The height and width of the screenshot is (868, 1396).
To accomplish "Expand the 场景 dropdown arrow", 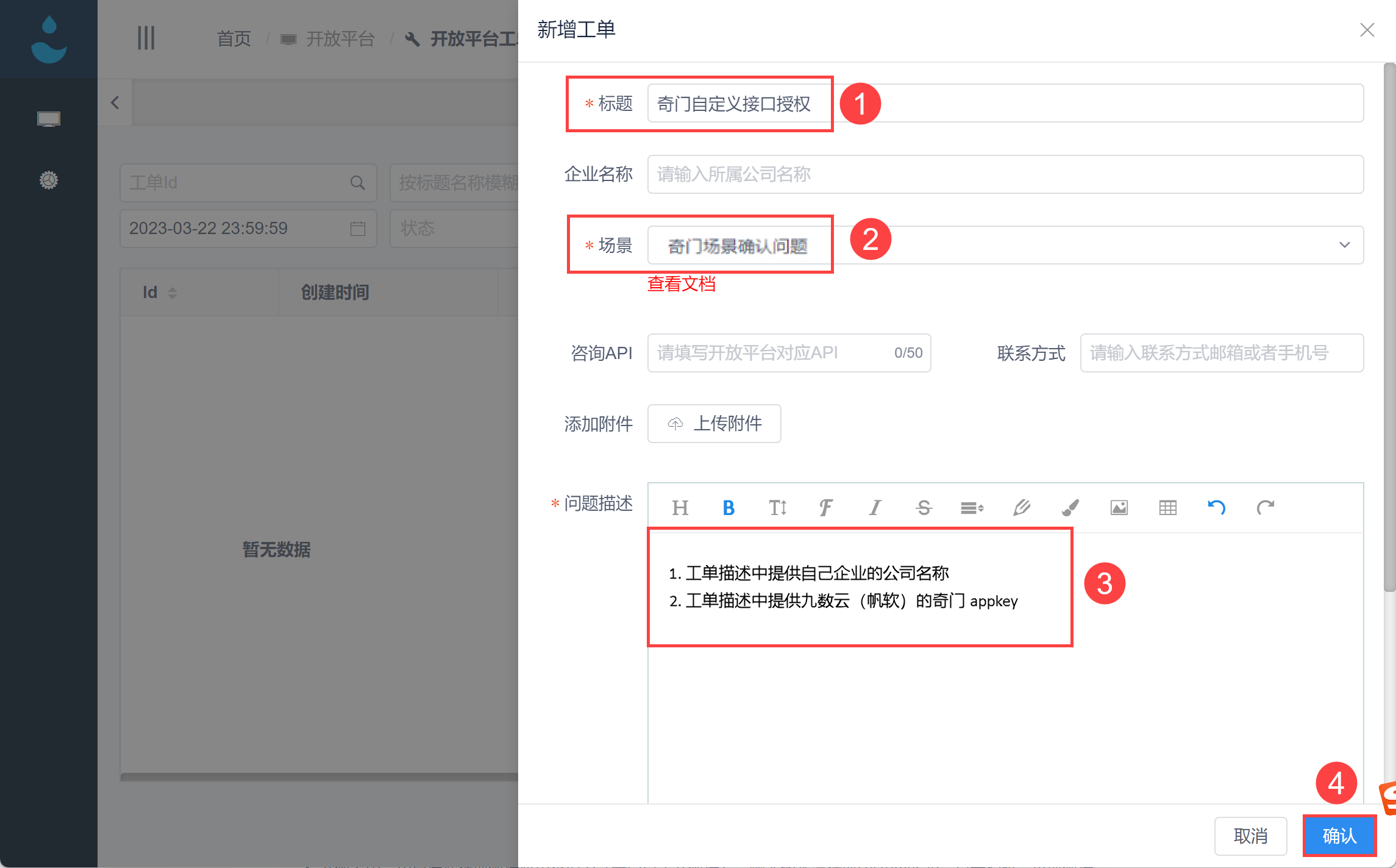I will point(1344,245).
